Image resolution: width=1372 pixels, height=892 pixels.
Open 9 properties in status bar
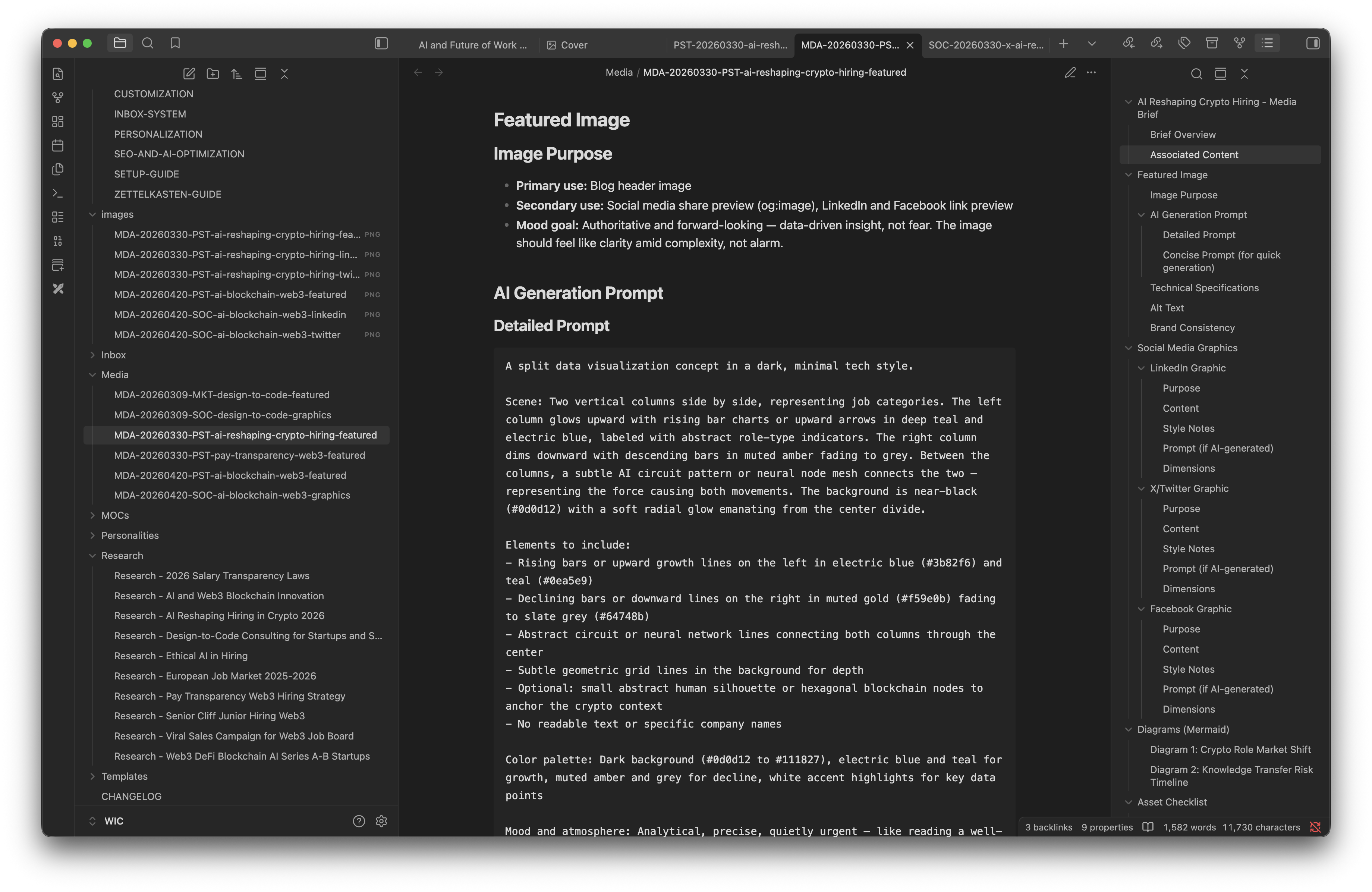click(x=1107, y=827)
